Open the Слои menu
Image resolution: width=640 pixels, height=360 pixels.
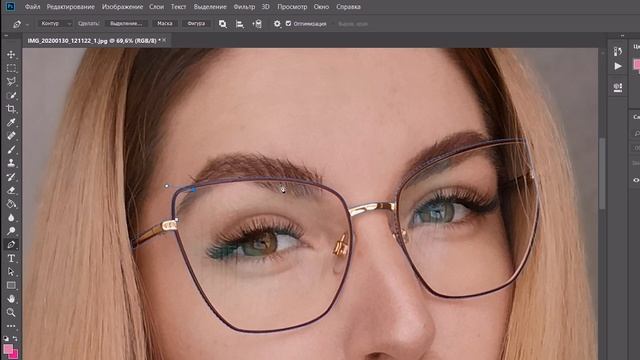[156, 7]
